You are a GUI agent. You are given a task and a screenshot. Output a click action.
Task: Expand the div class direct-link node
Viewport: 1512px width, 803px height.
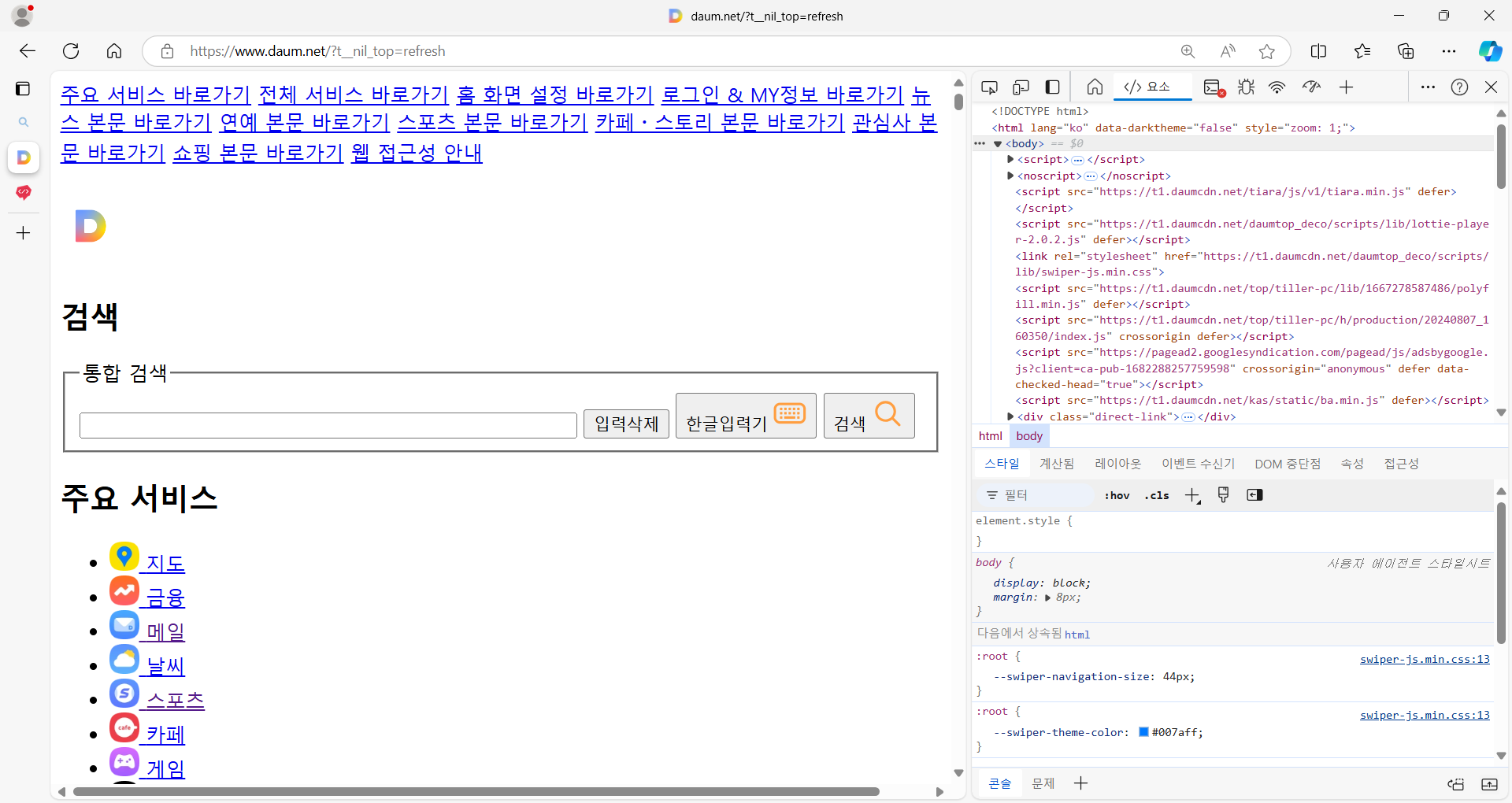pyautogui.click(x=1010, y=416)
